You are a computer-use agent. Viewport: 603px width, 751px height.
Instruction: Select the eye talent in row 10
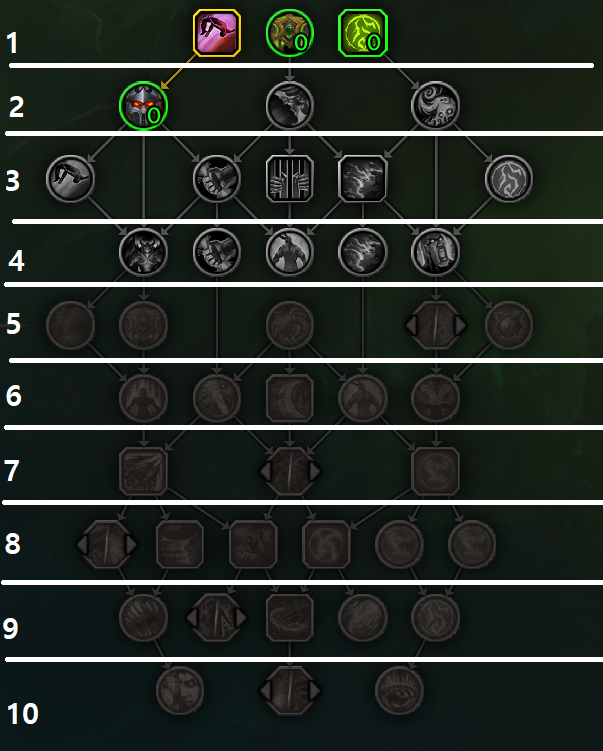[399, 690]
